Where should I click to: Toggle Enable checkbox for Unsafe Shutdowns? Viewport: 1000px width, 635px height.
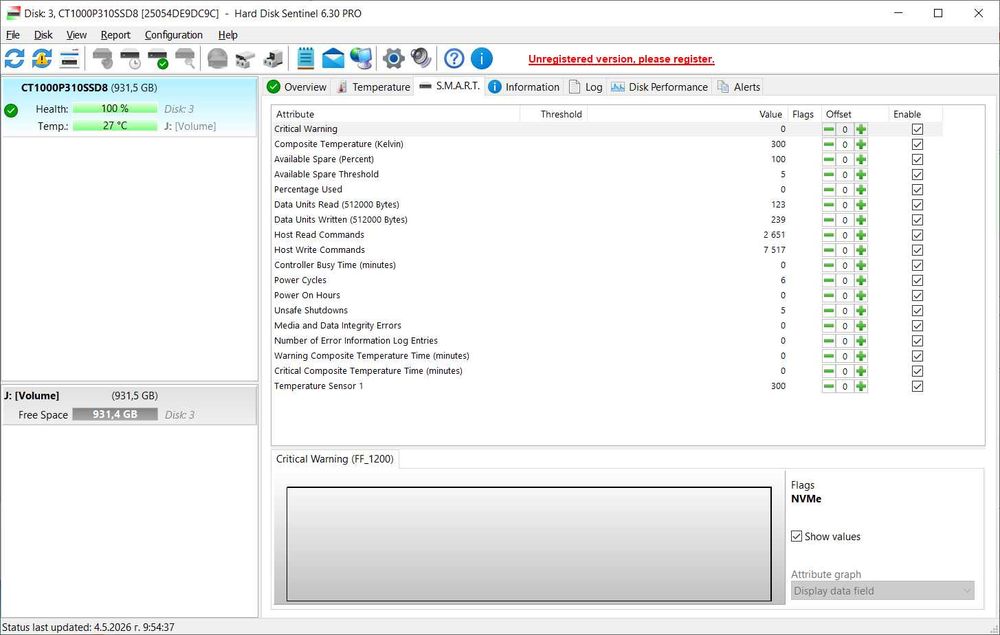[x=917, y=310]
